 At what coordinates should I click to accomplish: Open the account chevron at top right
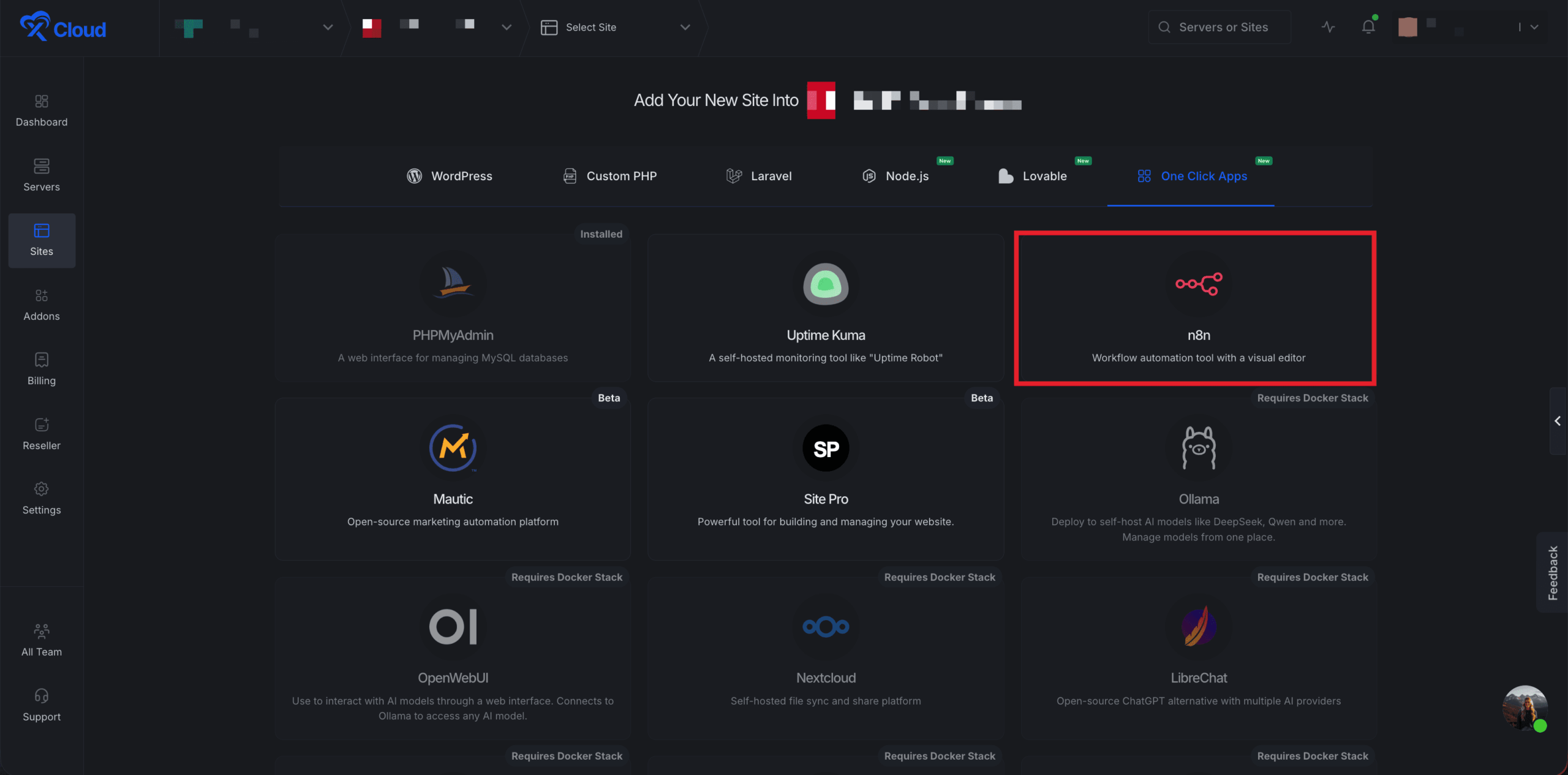[1534, 28]
